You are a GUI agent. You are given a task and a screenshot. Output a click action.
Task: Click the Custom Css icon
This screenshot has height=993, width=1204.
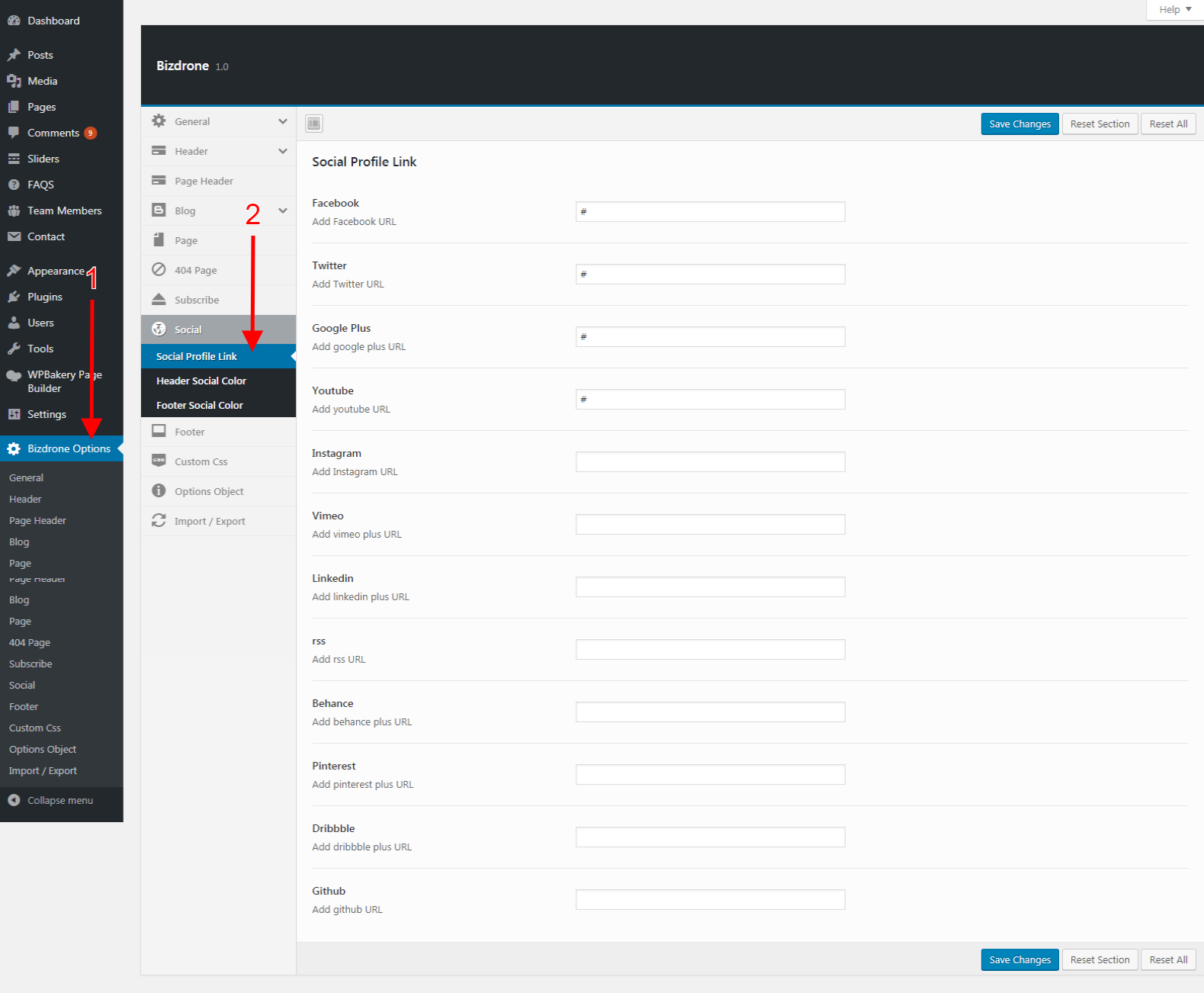pyautogui.click(x=159, y=461)
